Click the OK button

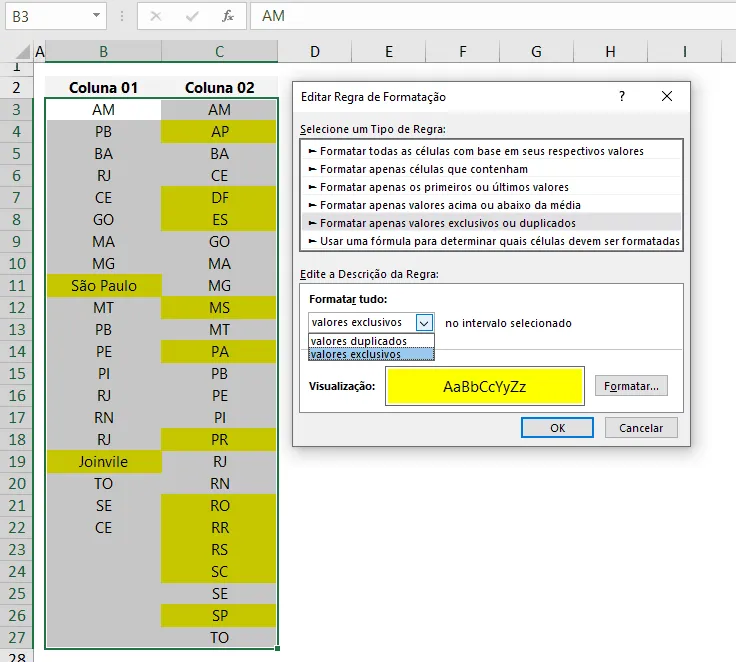[557, 428]
